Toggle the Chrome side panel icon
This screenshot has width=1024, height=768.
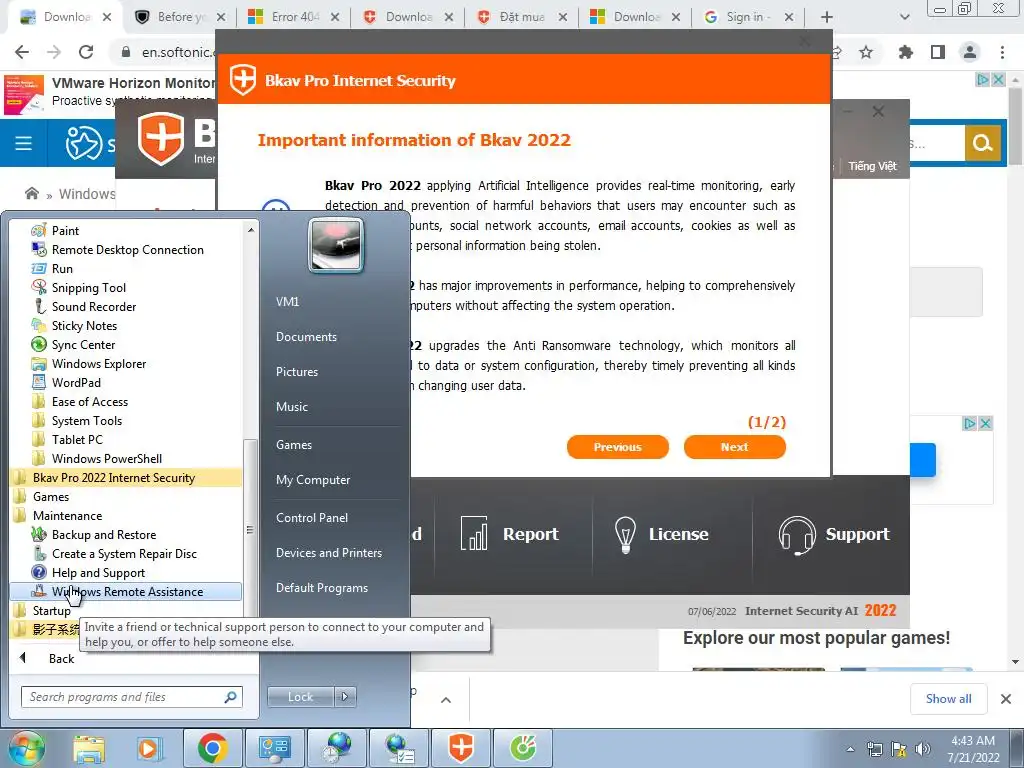coord(938,52)
